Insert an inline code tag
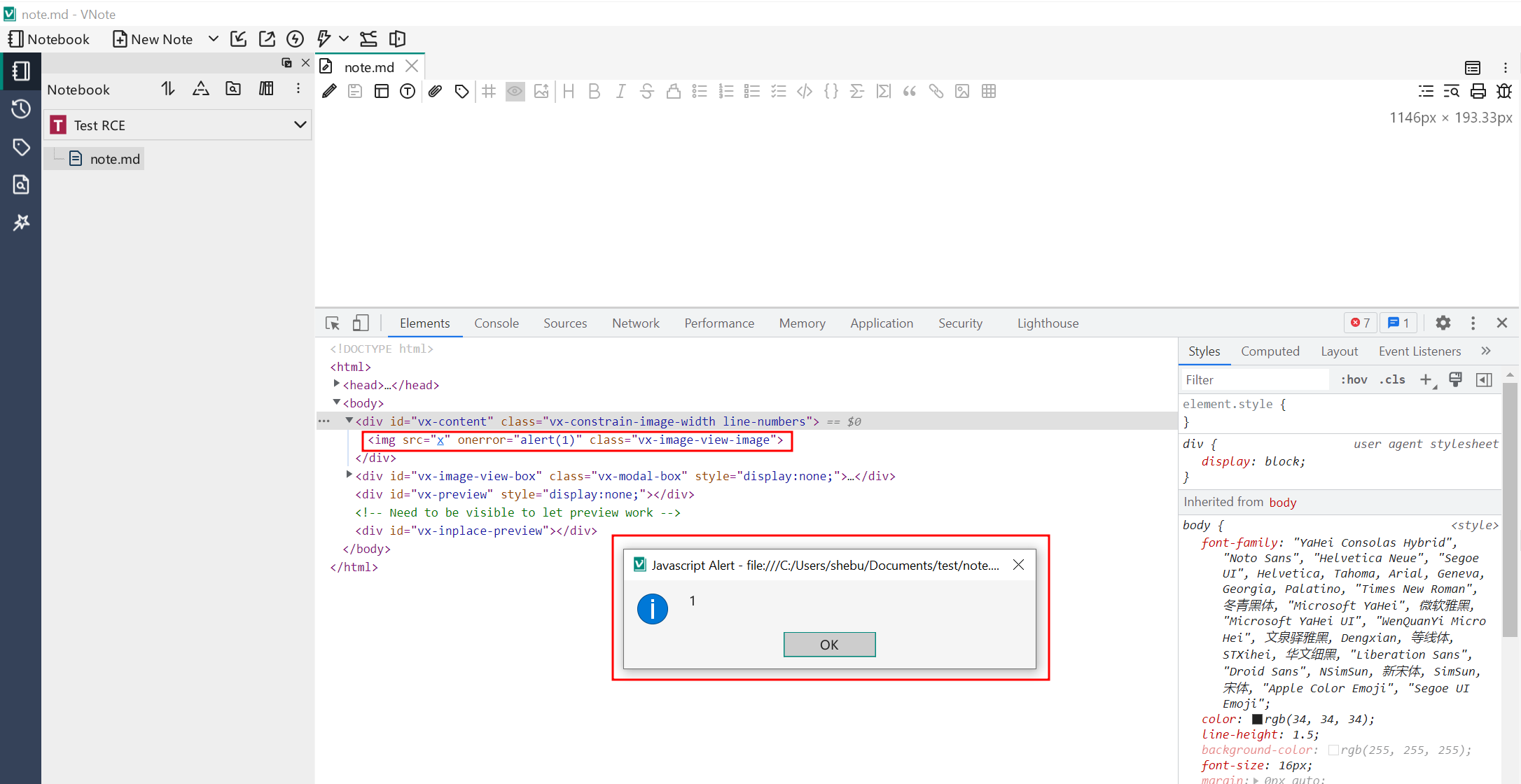This screenshot has width=1521, height=784. tap(805, 91)
